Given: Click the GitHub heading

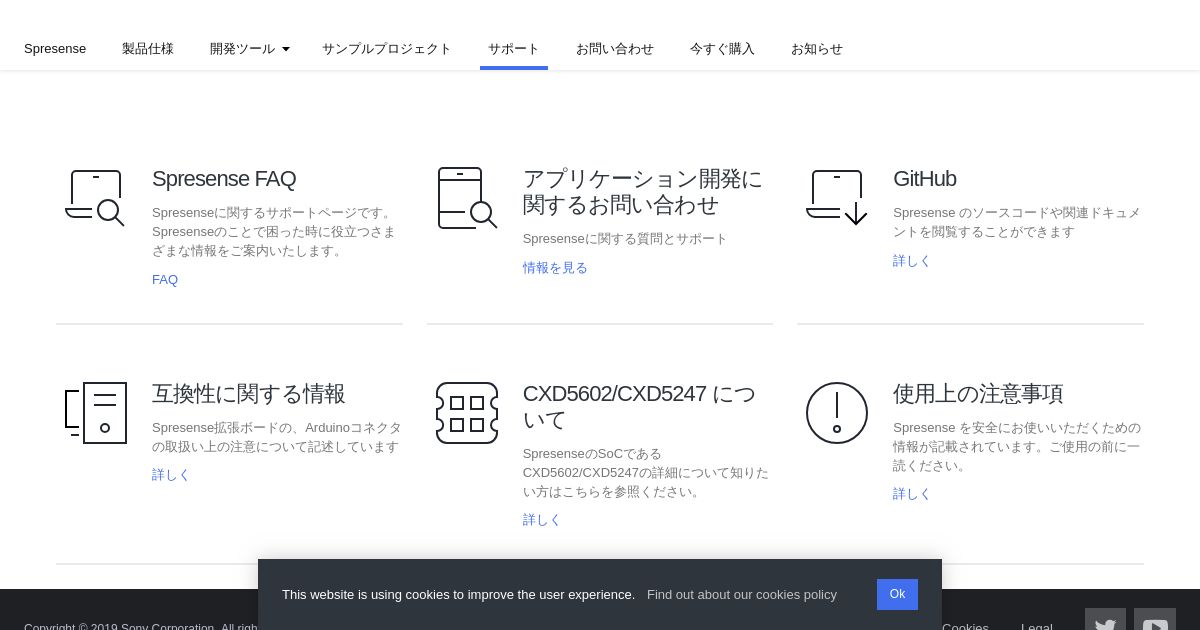Looking at the screenshot, I should [x=925, y=179].
